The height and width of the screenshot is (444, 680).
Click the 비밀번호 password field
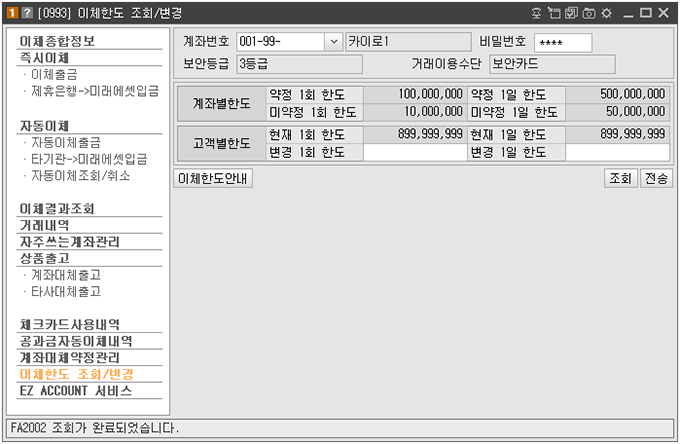click(563, 42)
